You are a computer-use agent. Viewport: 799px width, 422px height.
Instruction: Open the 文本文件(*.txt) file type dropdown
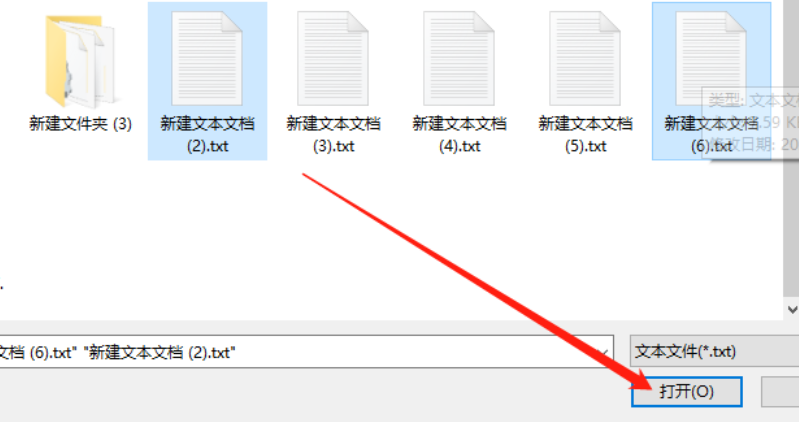(714, 352)
